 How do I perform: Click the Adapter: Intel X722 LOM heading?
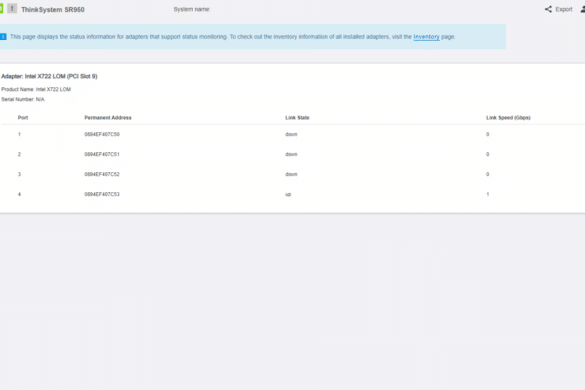point(49,76)
